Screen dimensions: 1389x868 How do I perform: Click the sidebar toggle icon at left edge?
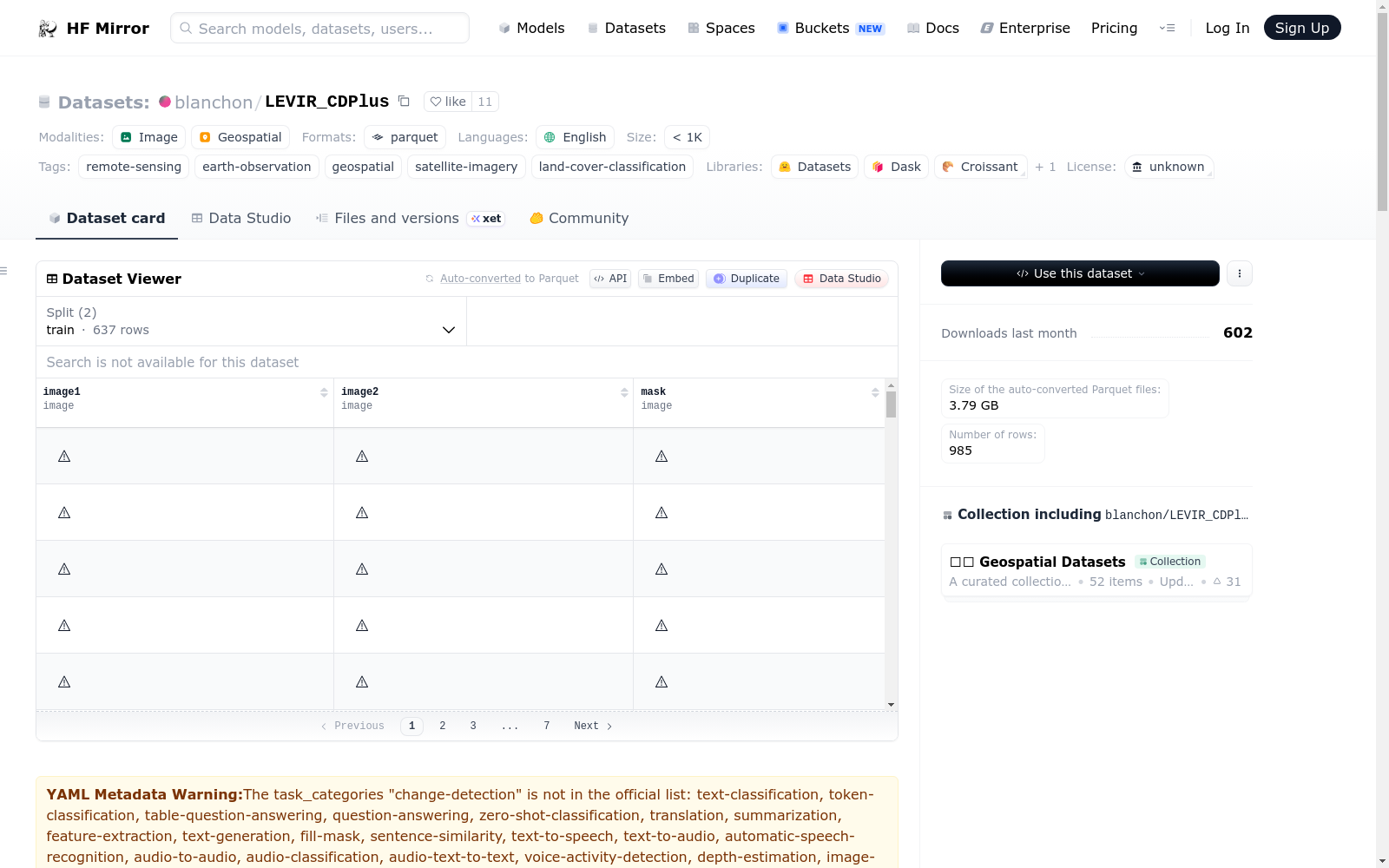click(x=3, y=272)
